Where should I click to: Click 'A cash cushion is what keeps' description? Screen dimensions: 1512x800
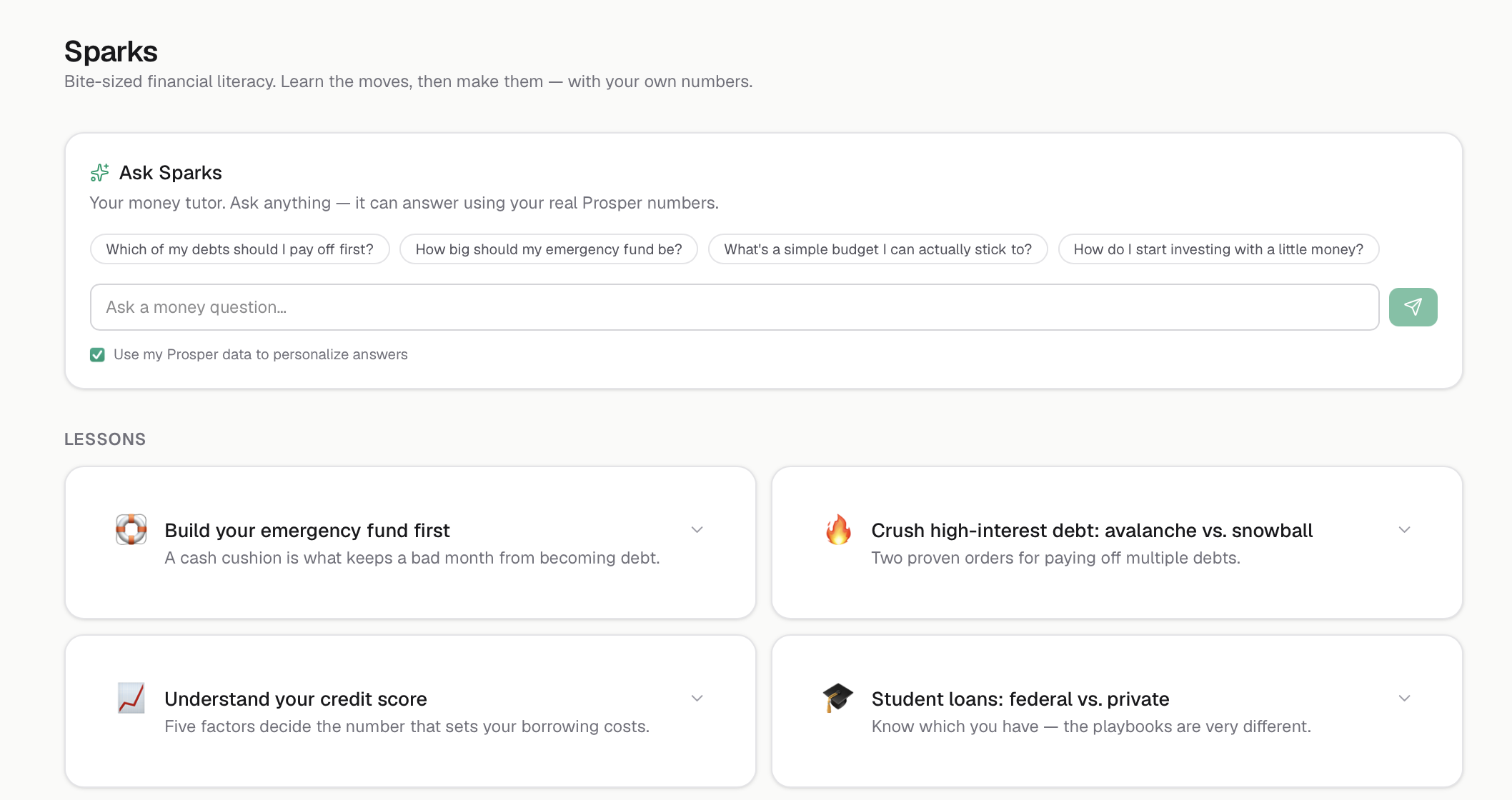pyautogui.click(x=412, y=558)
